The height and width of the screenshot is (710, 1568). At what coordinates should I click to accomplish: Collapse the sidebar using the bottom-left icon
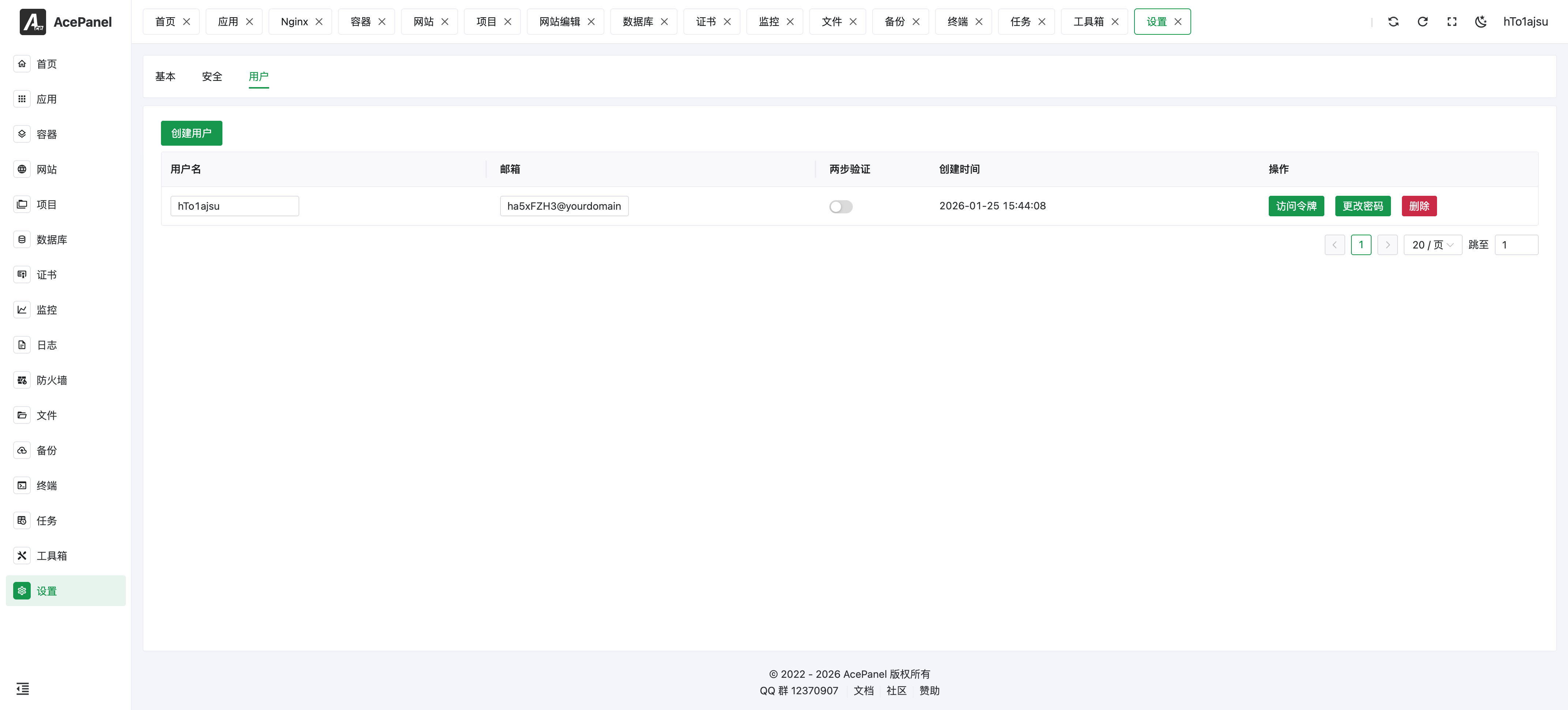coord(23,689)
